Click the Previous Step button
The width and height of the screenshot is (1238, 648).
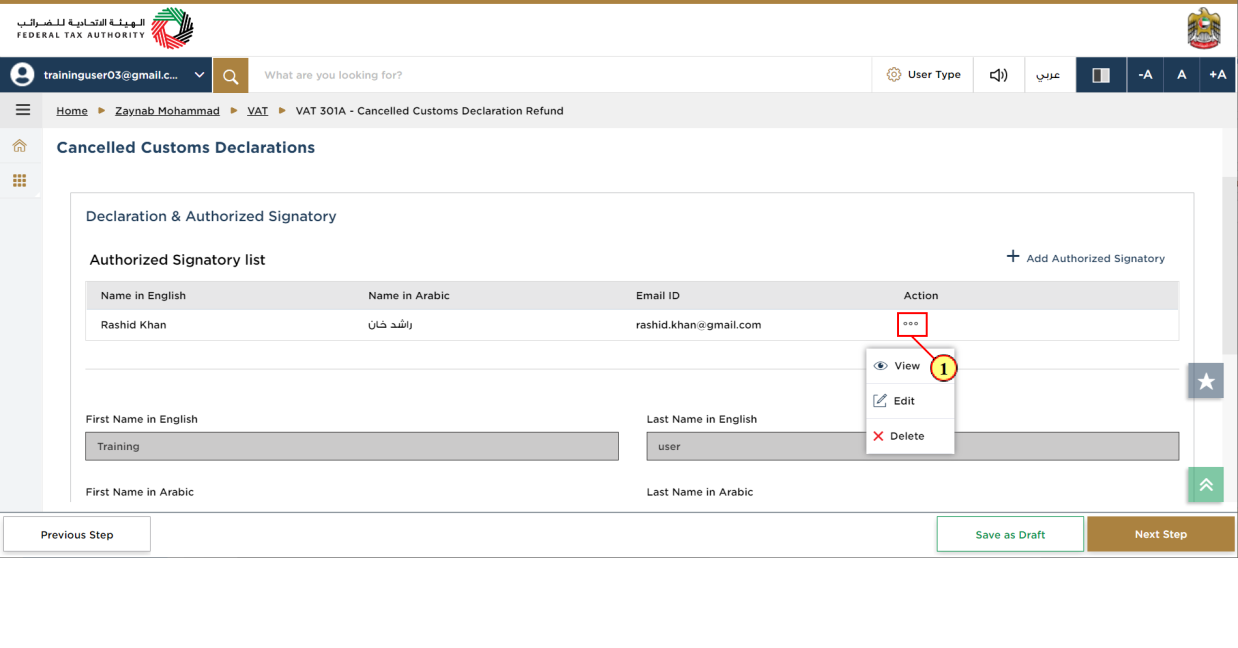[x=77, y=535]
